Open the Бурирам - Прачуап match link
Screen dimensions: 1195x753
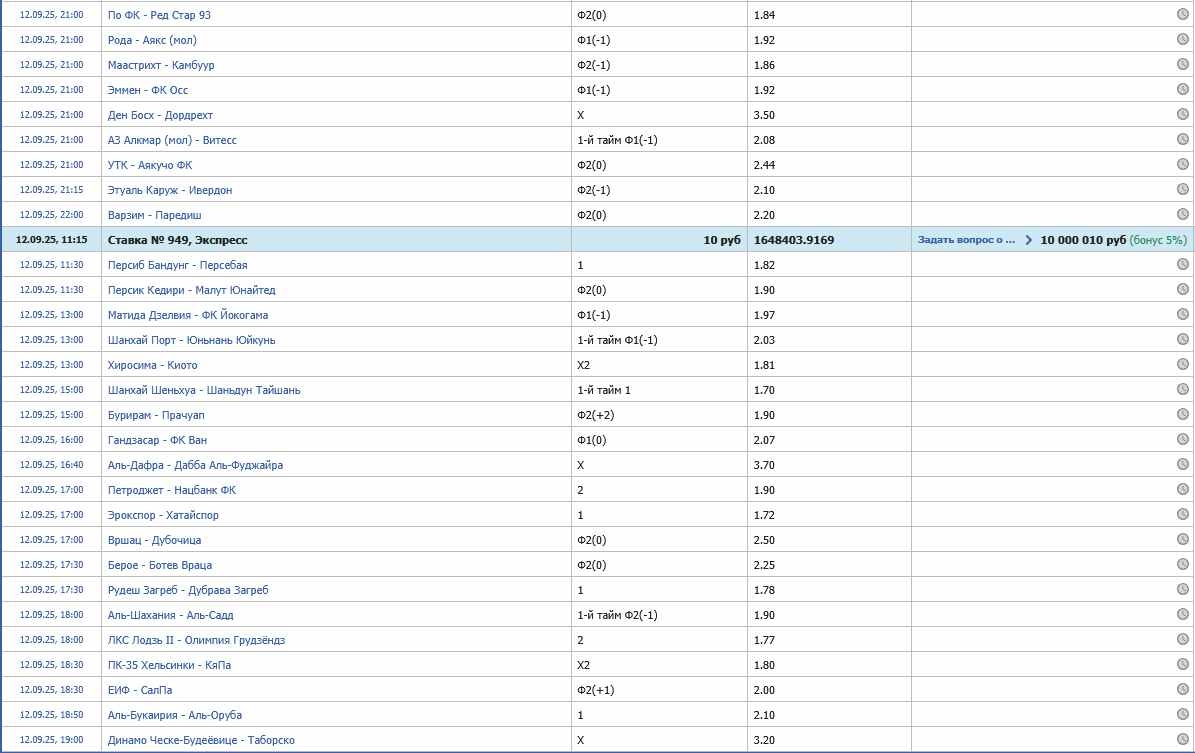[156, 415]
